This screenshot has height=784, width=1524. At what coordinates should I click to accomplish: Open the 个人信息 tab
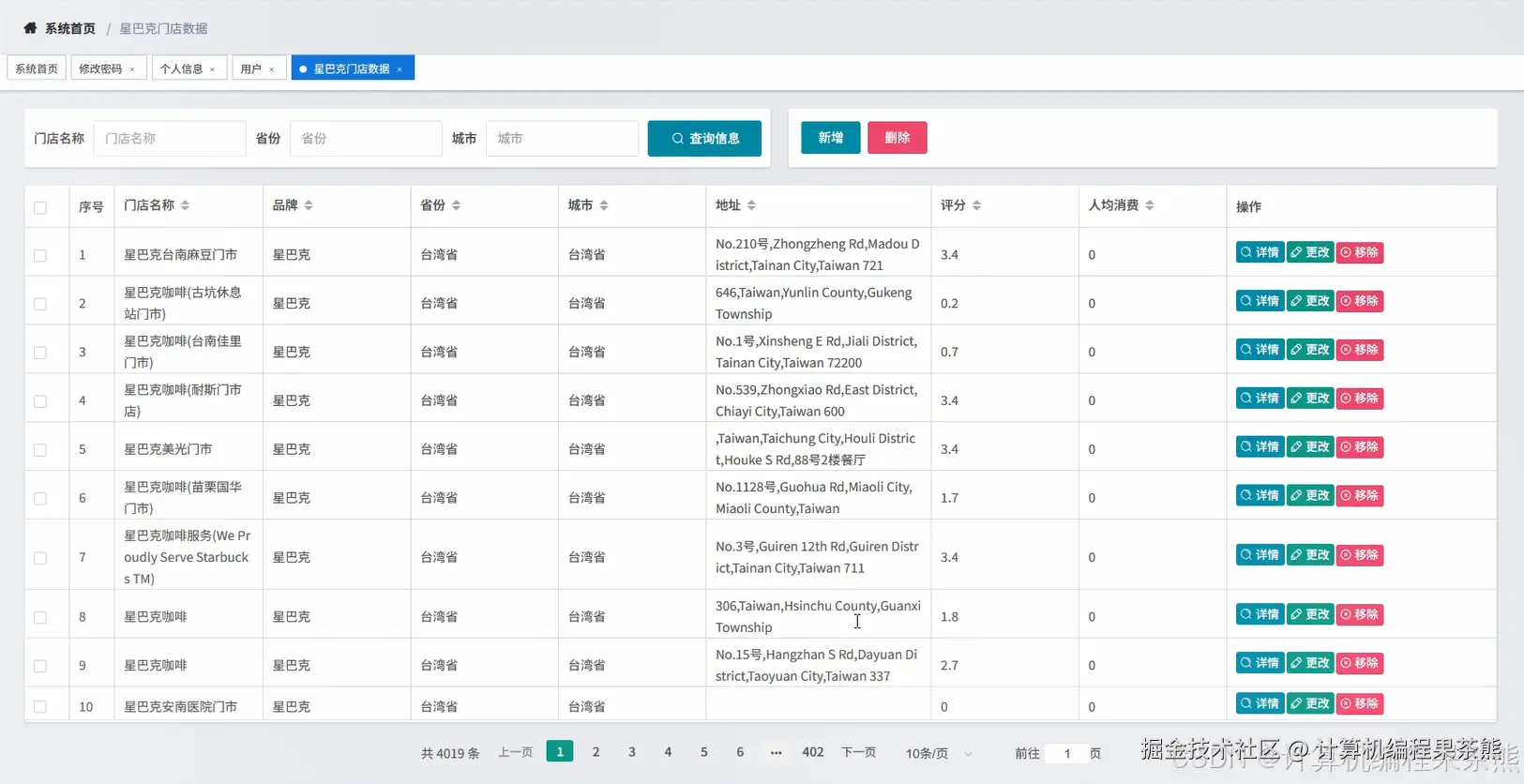tap(181, 68)
